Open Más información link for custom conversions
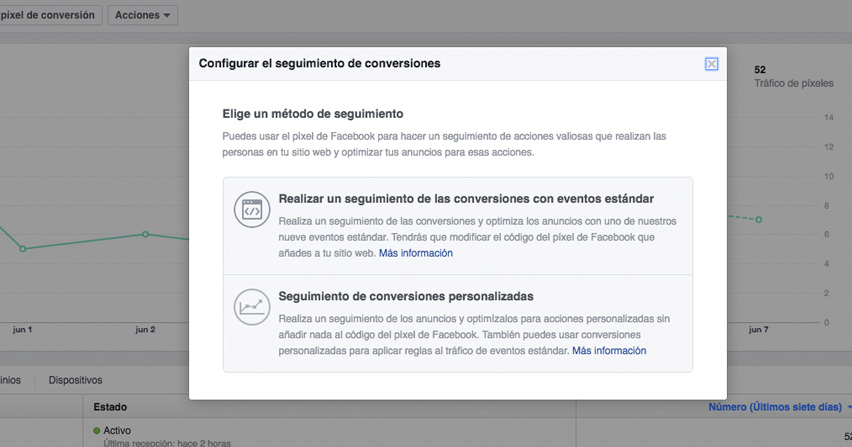 [609, 351]
